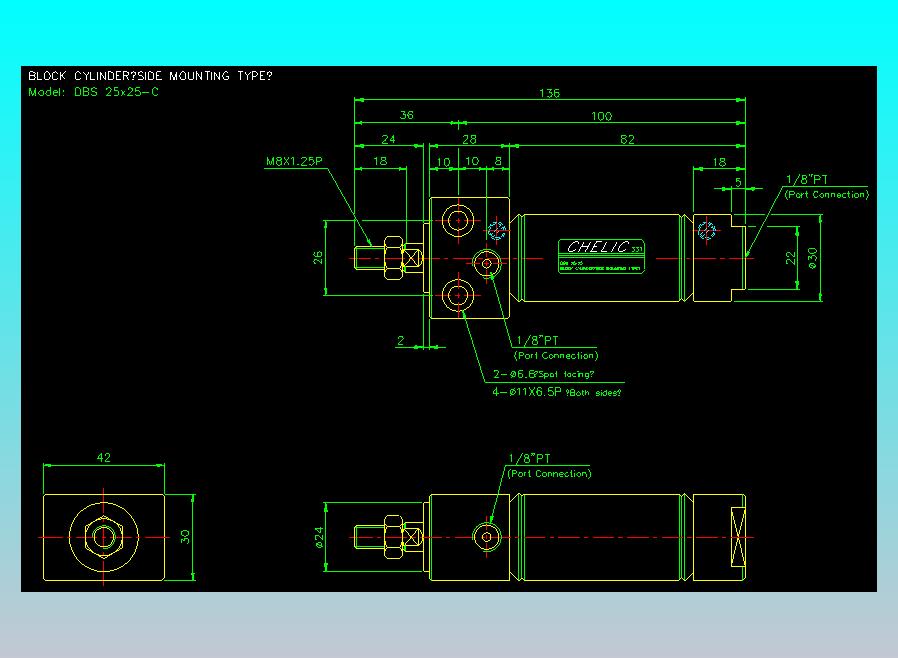The height and width of the screenshot is (658, 898).
Task: Select the '36' dimension value
Action: click(x=407, y=115)
